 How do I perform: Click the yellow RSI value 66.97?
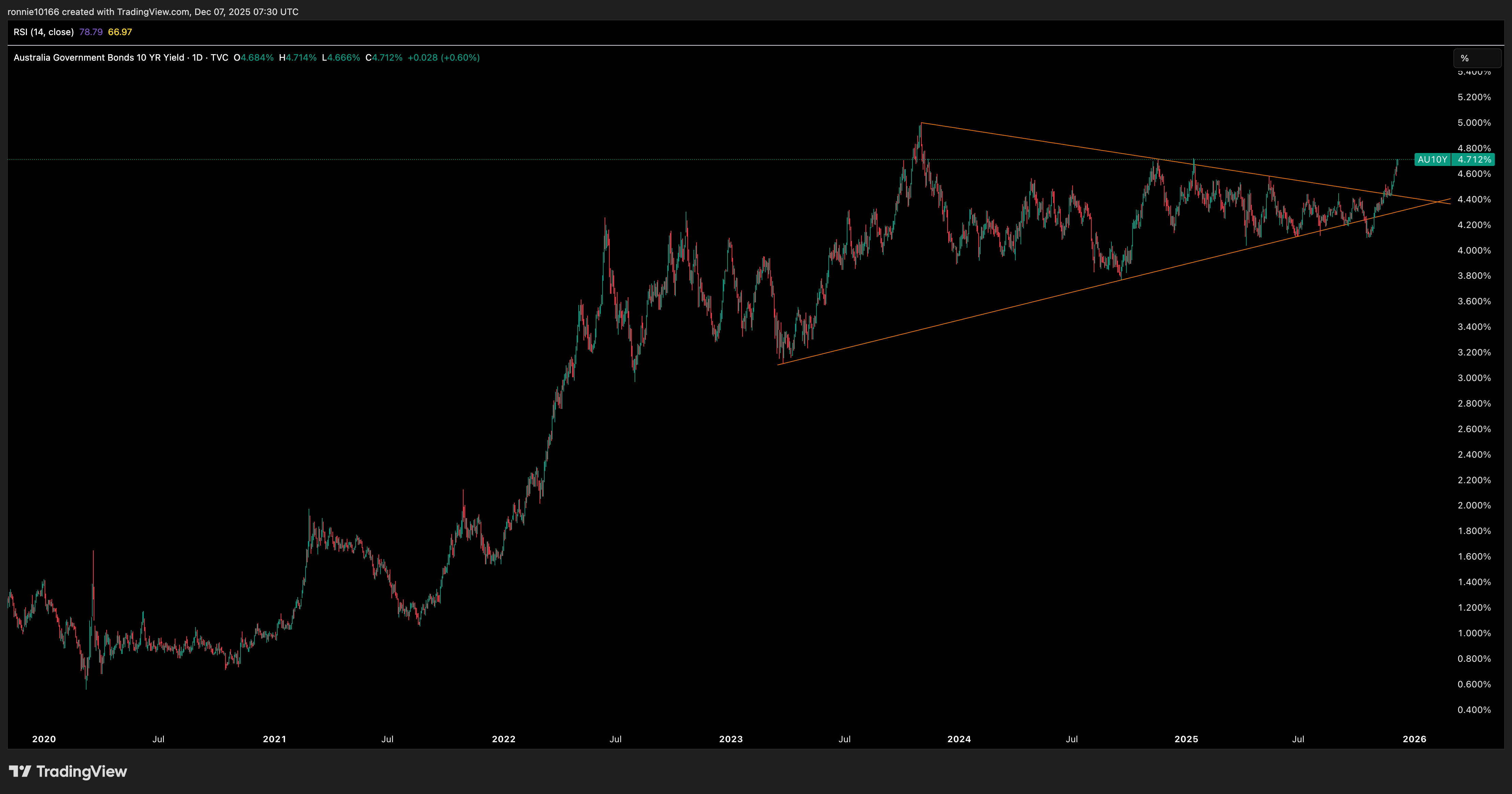[x=120, y=32]
